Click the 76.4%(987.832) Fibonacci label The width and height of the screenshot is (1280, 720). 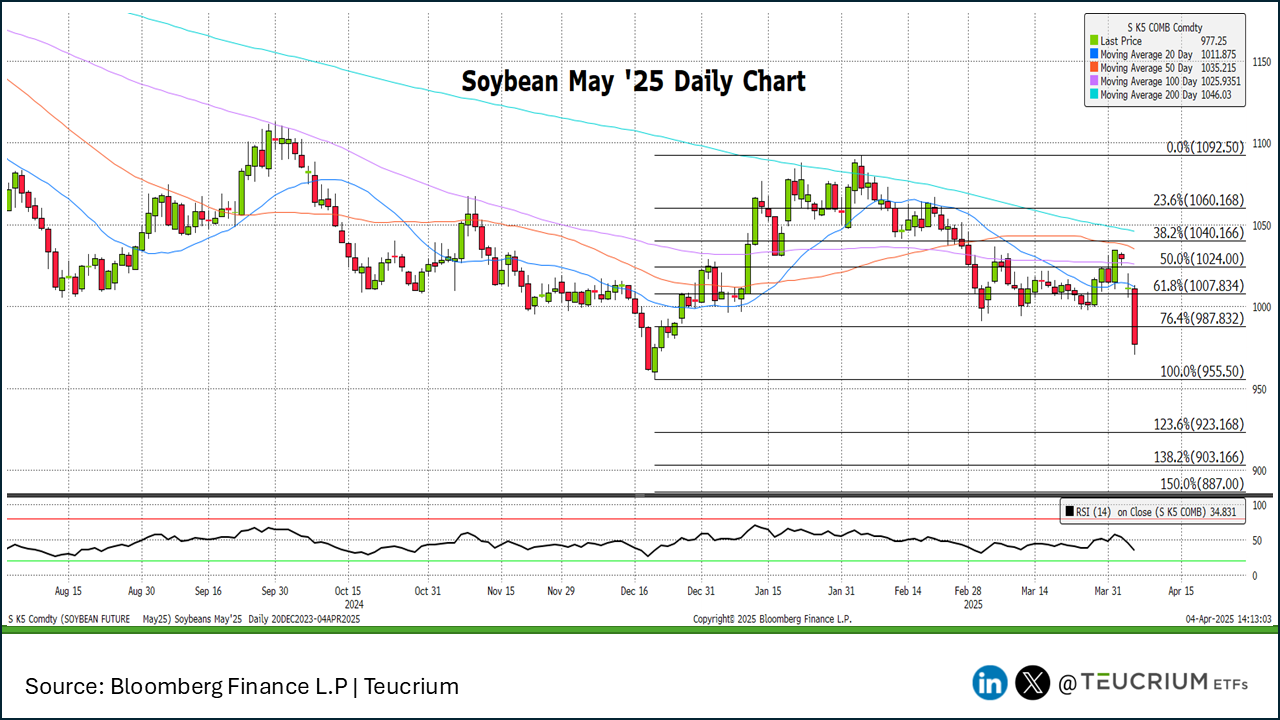click(x=1202, y=319)
